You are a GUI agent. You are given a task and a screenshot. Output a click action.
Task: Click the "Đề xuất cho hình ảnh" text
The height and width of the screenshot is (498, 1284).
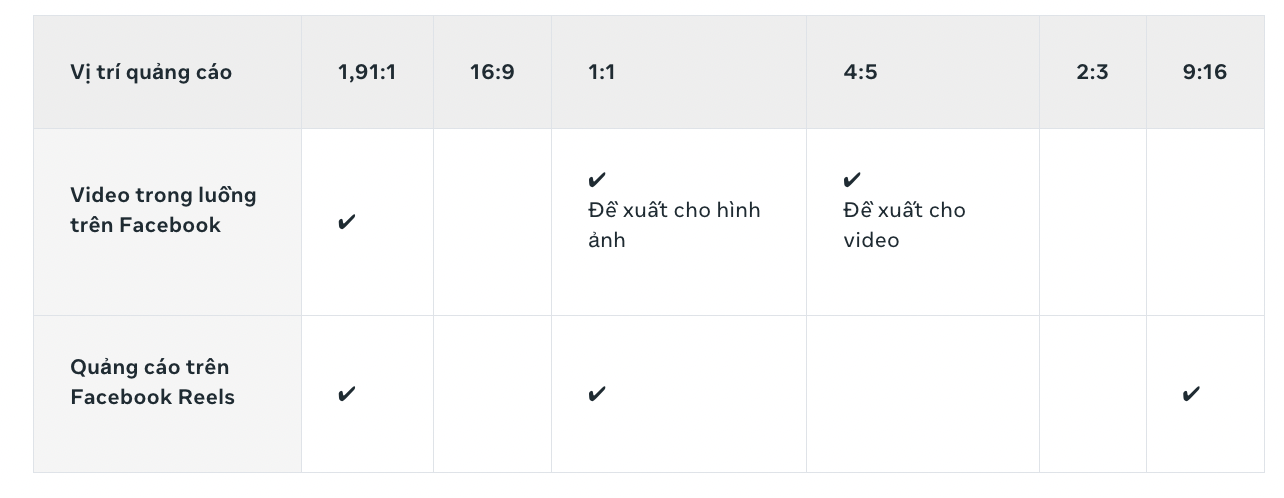(x=674, y=225)
